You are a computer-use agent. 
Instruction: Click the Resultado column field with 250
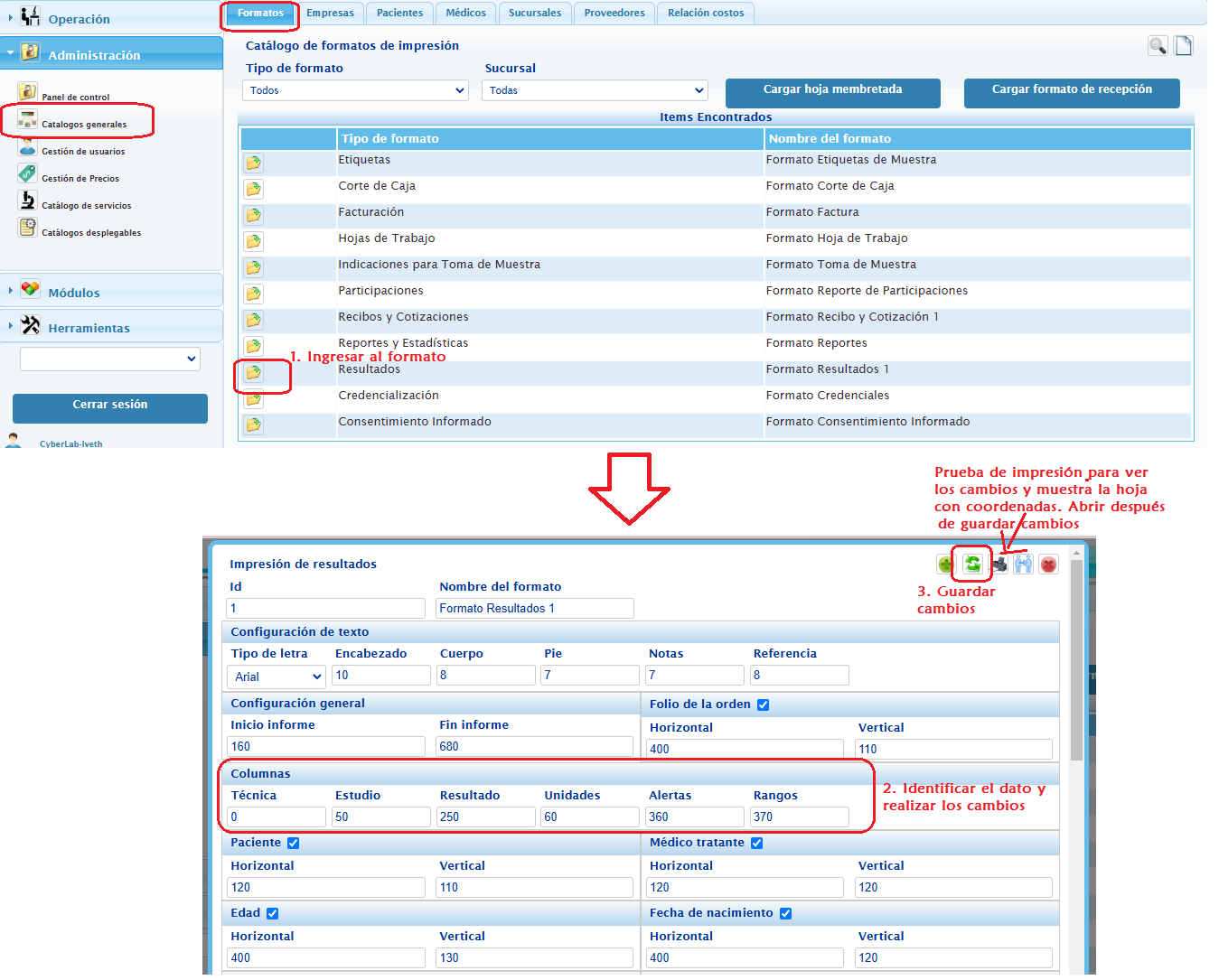tap(485, 817)
